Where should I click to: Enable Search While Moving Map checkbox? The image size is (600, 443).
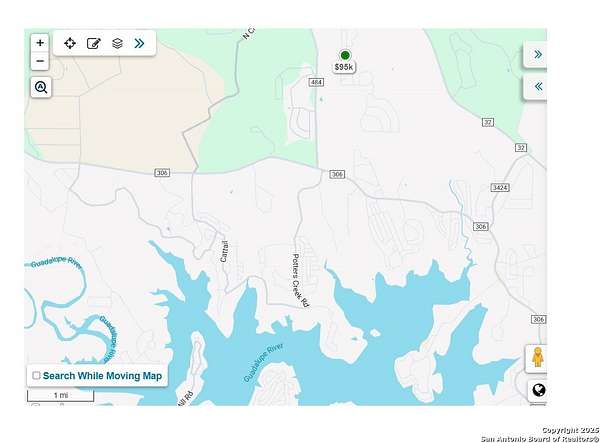[36, 376]
